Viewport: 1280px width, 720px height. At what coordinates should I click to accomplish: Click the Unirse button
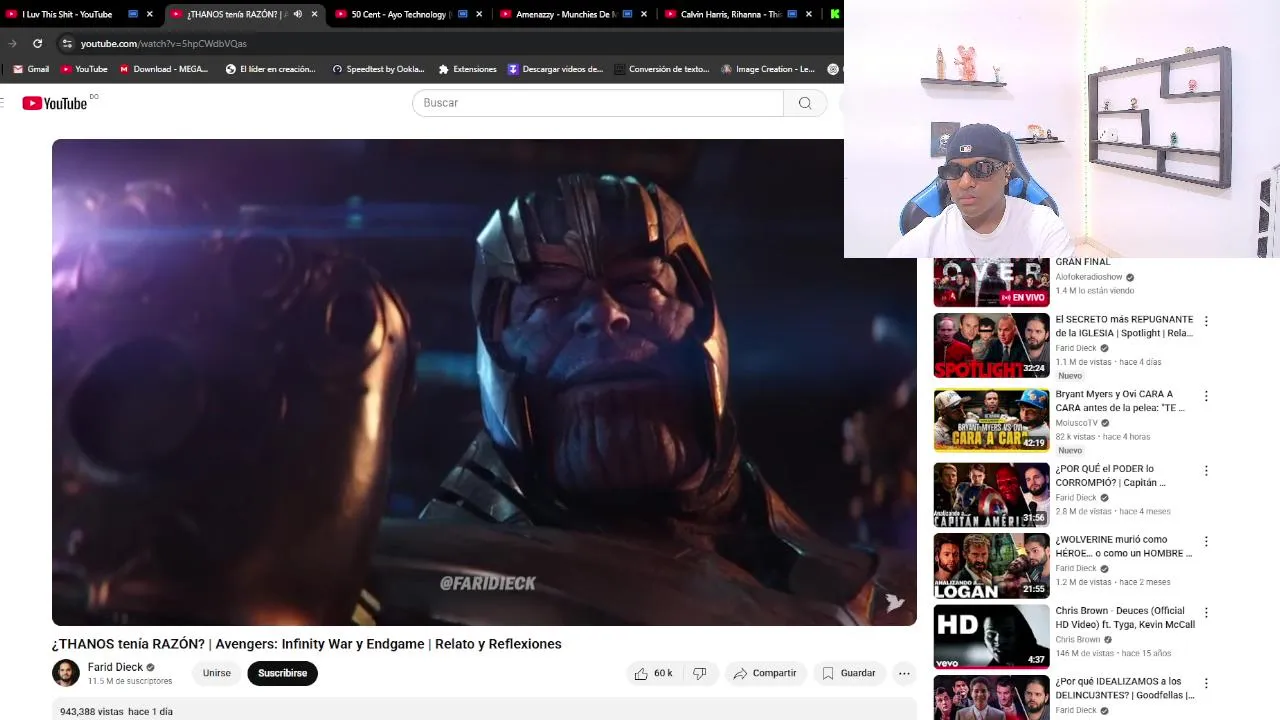coord(217,673)
